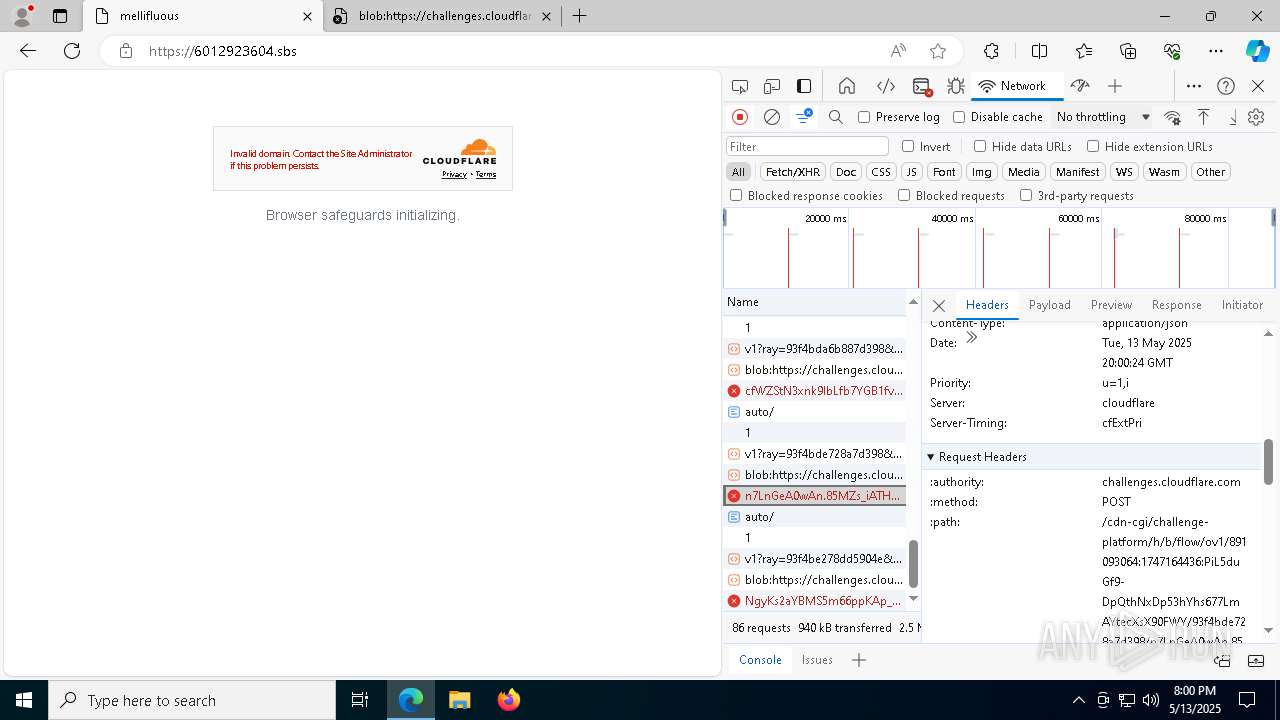Open the Console panel icon with error badge

click(922, 86)
